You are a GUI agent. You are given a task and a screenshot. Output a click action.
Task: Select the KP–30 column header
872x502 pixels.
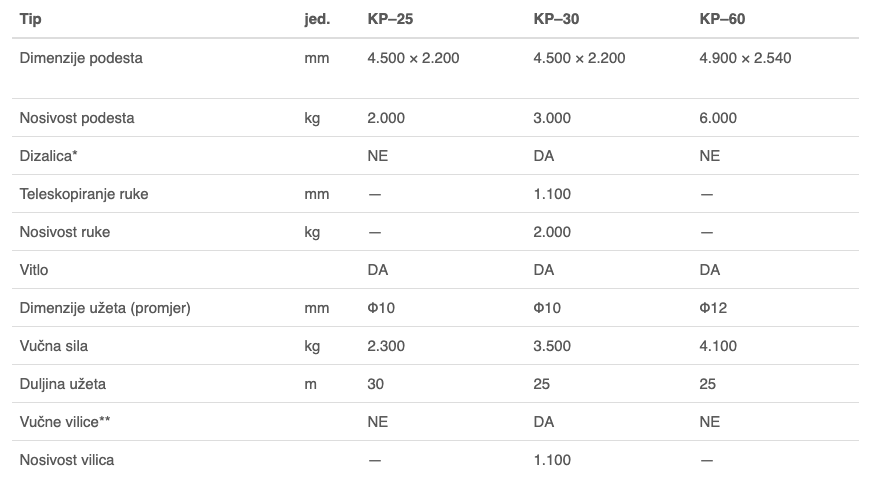pos(556,19)
